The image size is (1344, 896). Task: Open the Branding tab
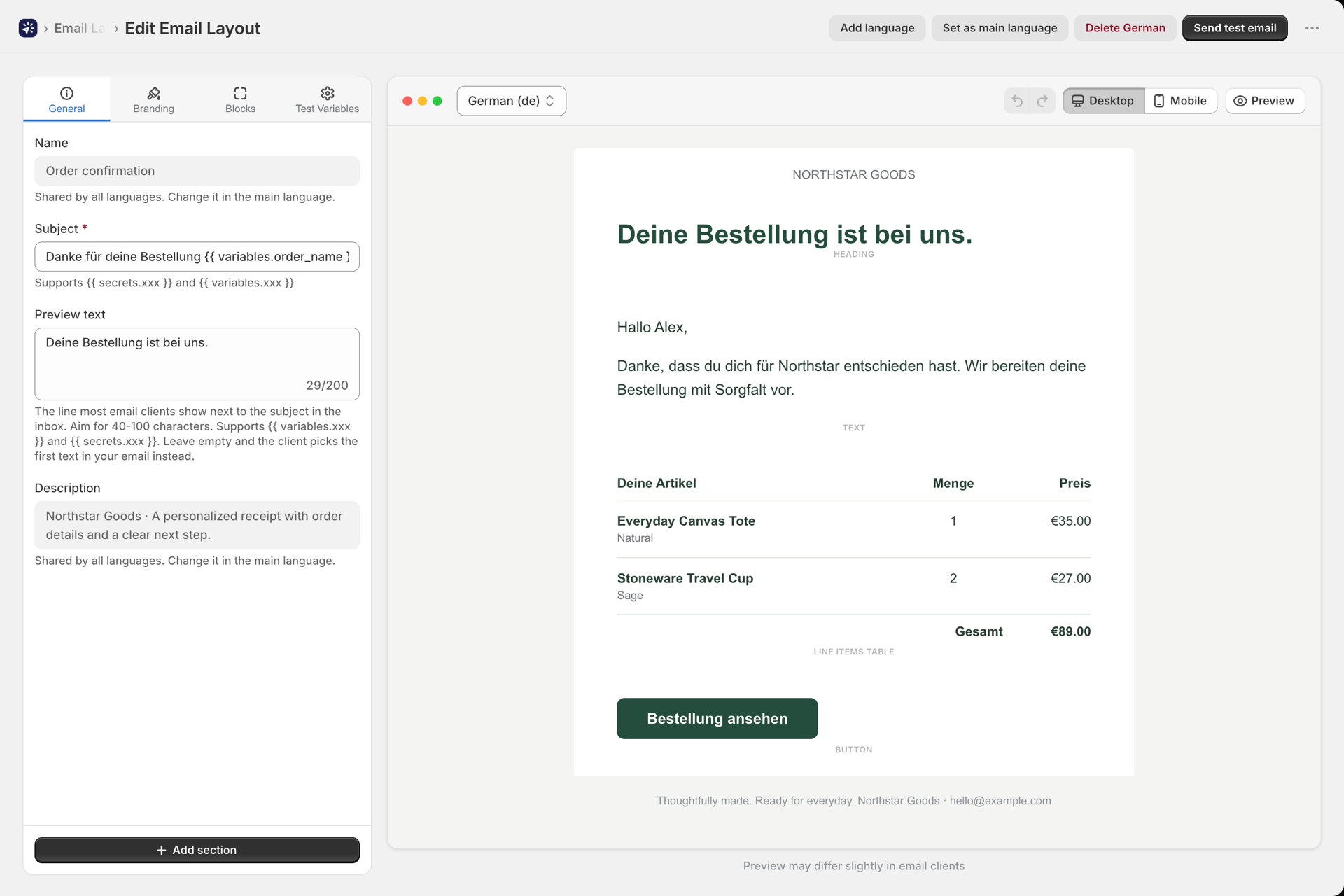[153, 100]
